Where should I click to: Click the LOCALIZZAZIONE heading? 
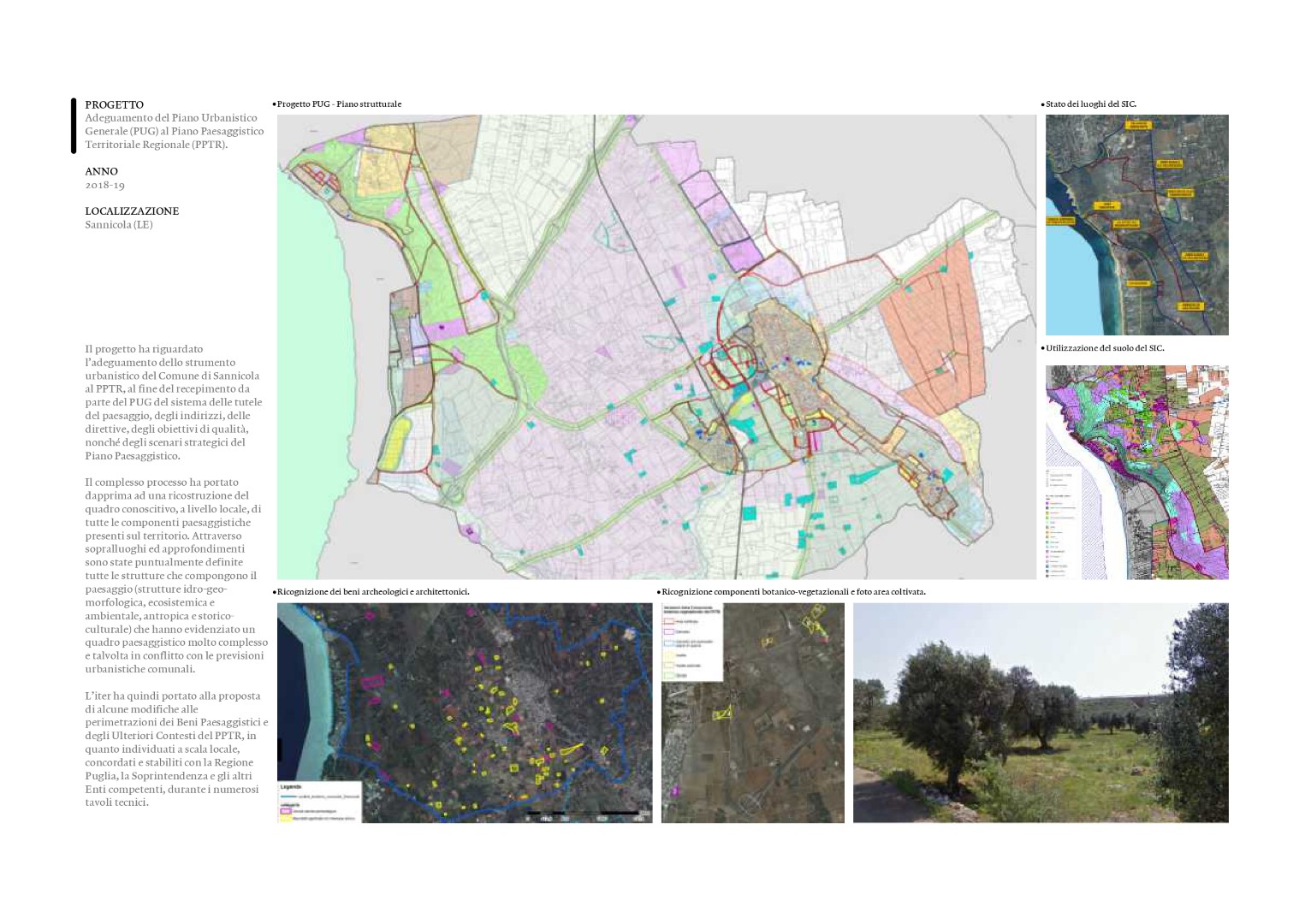[x=132, y=210]
